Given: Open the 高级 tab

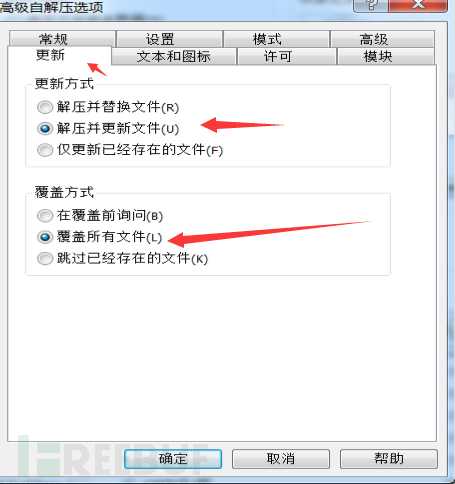Looking at the screenshot, I should 382,39.
